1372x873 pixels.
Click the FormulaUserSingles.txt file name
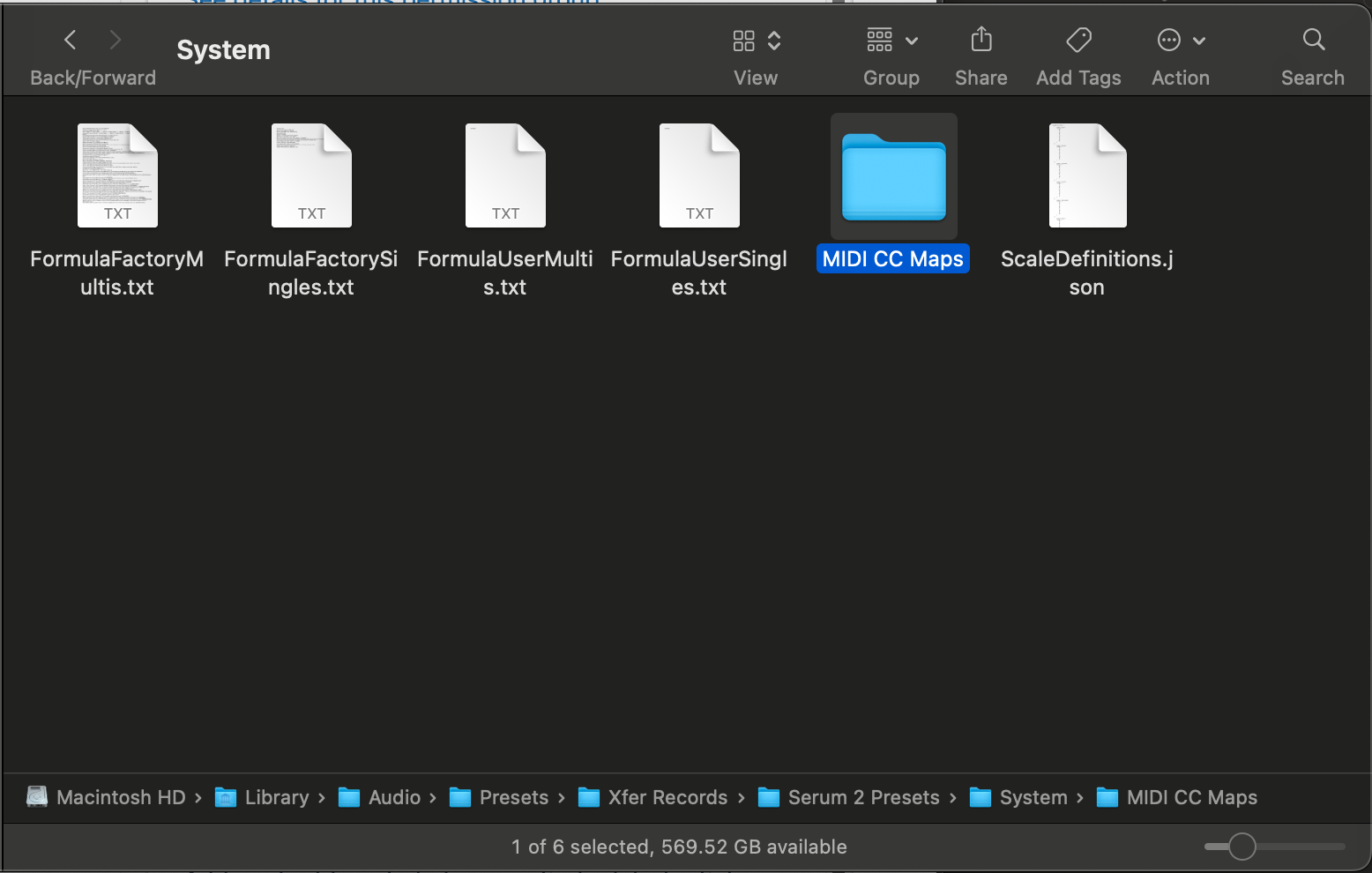(x=699, y=272)
